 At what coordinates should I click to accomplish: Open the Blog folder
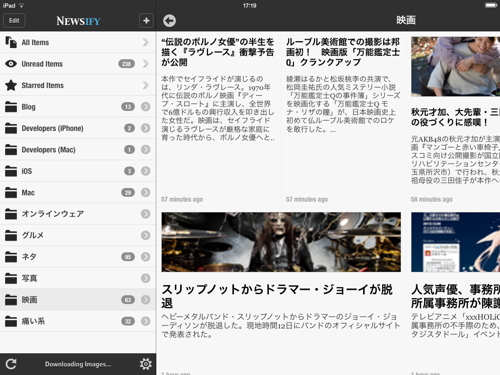(78, 107)
